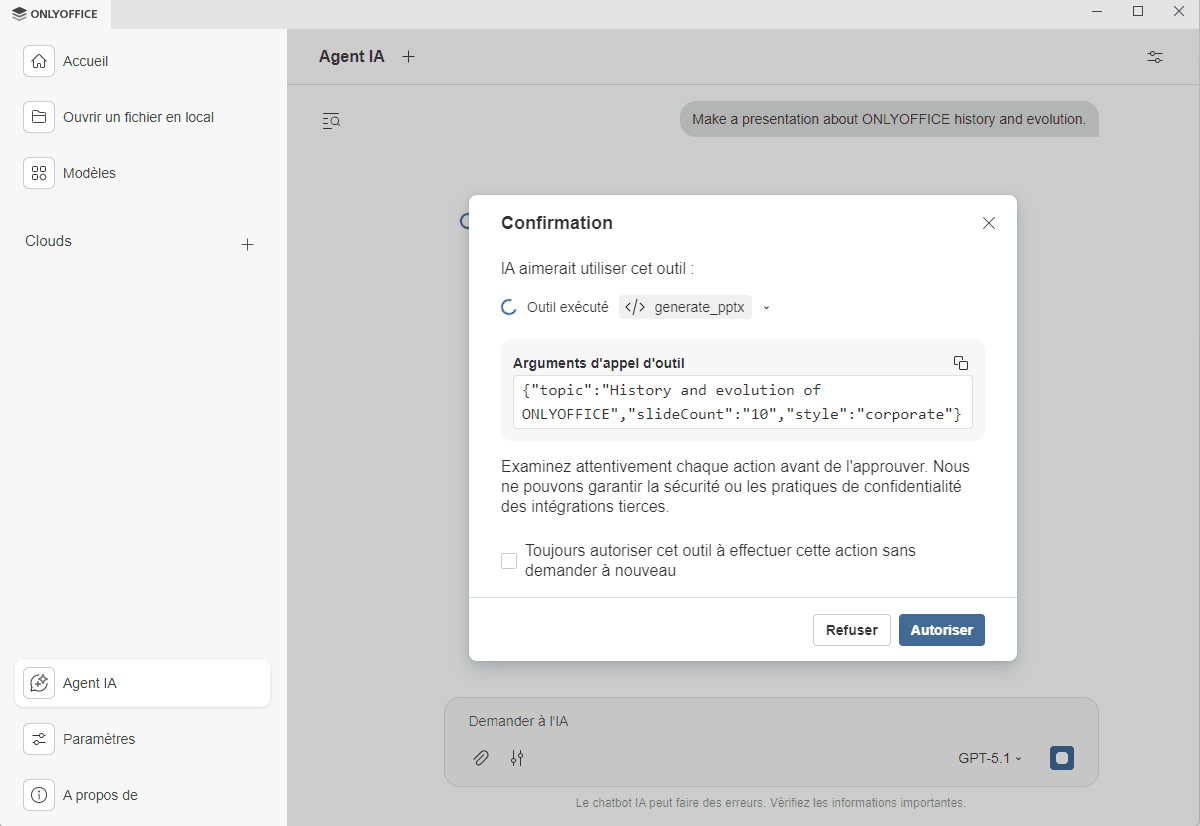Viewport: 1200px width, 826px height.
Task: Open Paramètres in the sidebar
Action: click(x=98, y=739)
